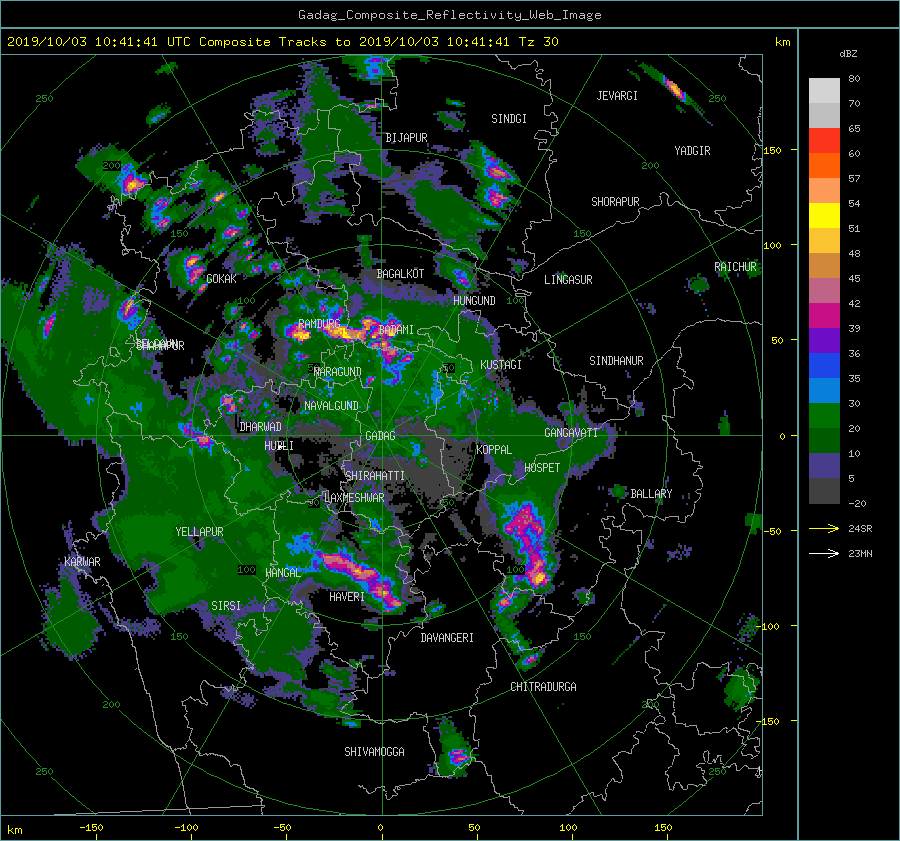Click the SHORAPUR city label
This screenshot has height=841, width=900.
point(615,202)
